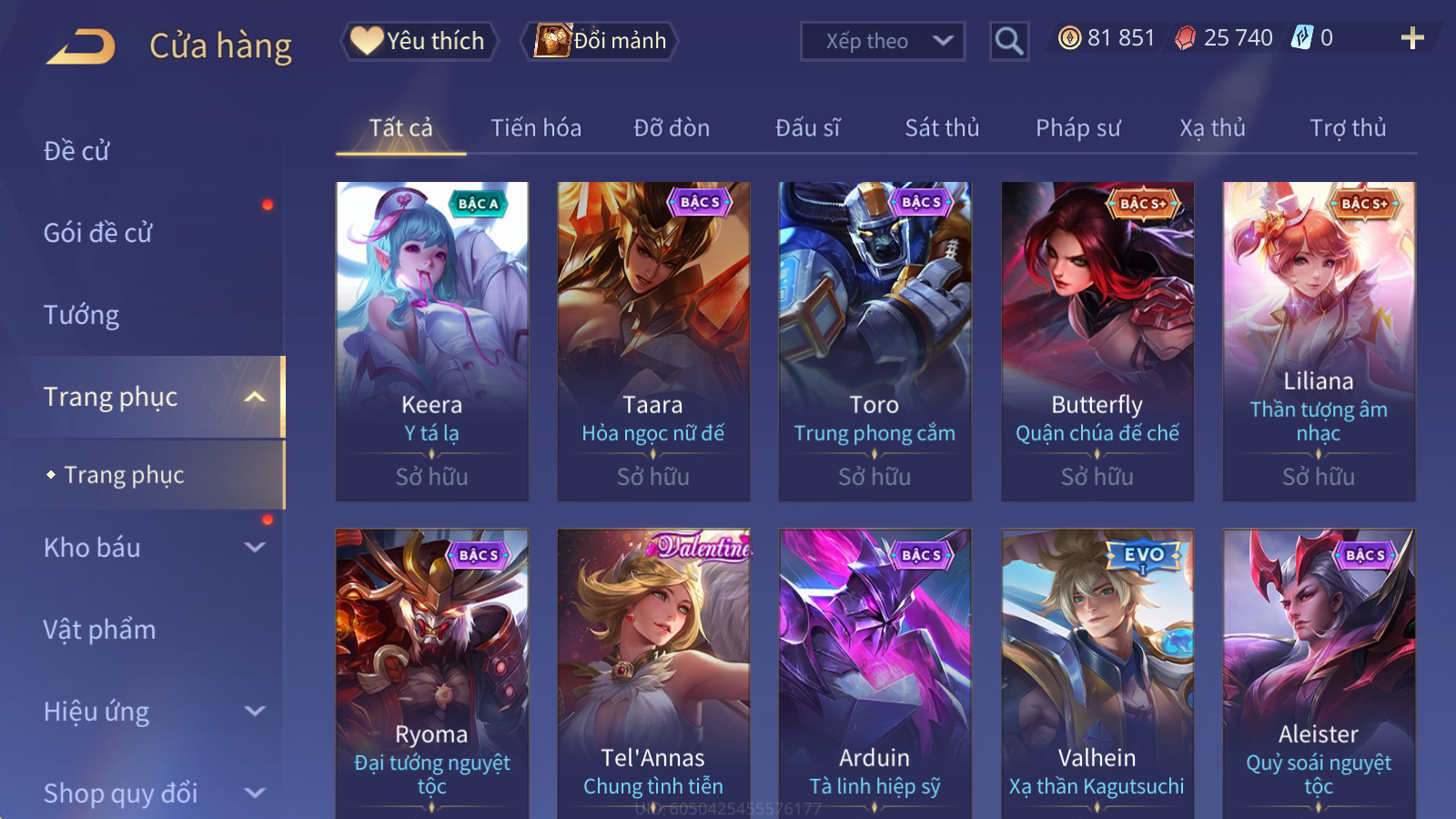The width and height of the screenshot is (1456, 819).
Task: Switch to the Pháp sư tab
Action: click(x=1077, y=128)
